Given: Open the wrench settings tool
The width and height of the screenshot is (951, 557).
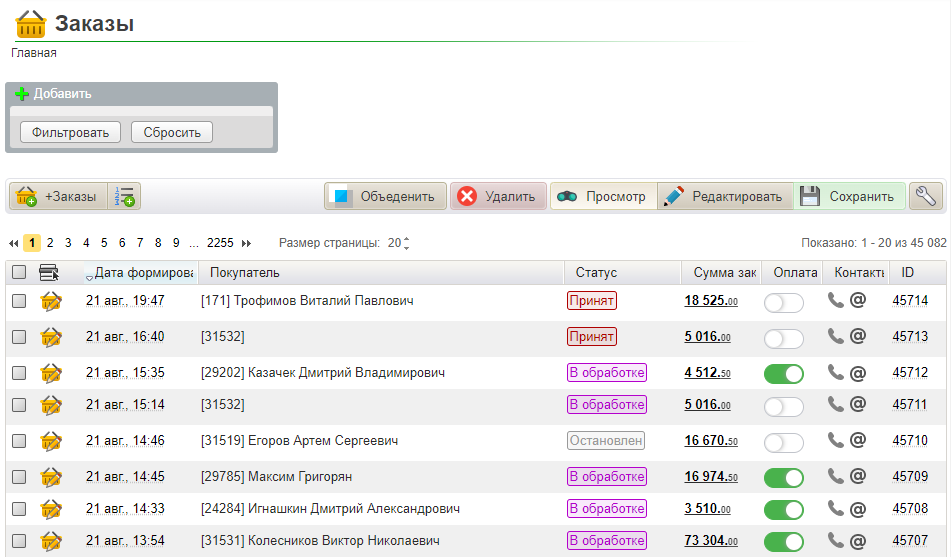Looking at the screenshot, I should 926,196.
